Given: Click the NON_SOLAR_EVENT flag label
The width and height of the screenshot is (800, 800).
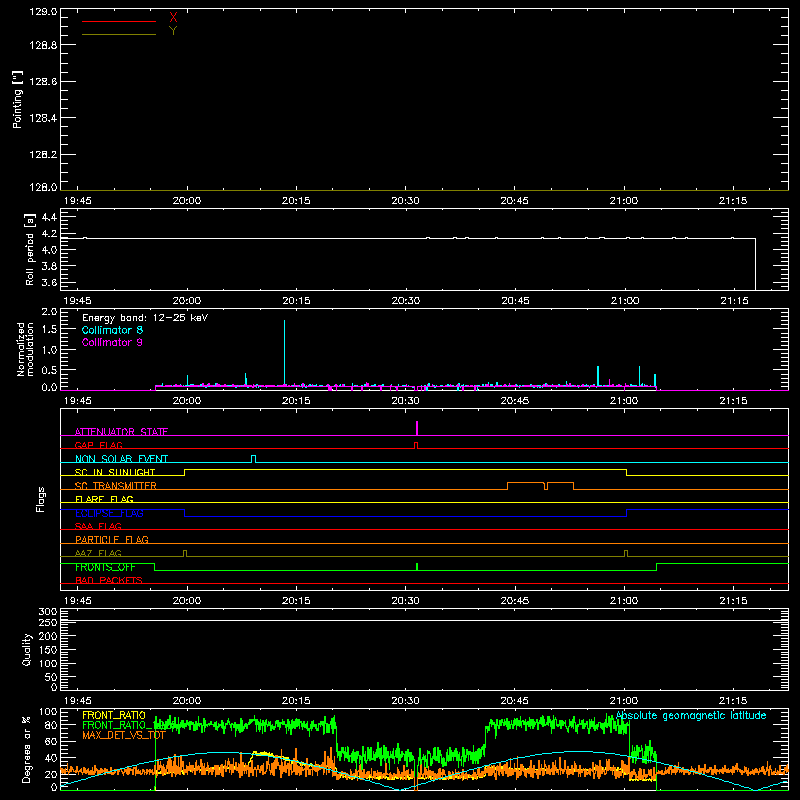Looking at the screenshot, I should pyautogui.click(x=121, y=459).
